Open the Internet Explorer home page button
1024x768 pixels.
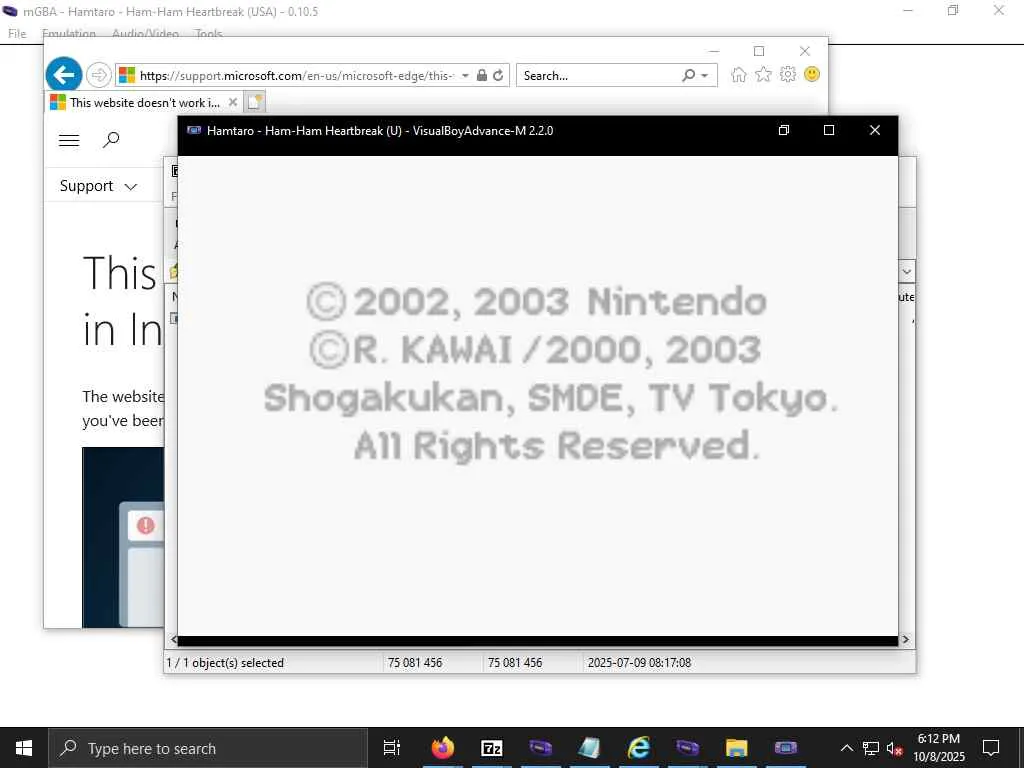(x=739, y=74)
